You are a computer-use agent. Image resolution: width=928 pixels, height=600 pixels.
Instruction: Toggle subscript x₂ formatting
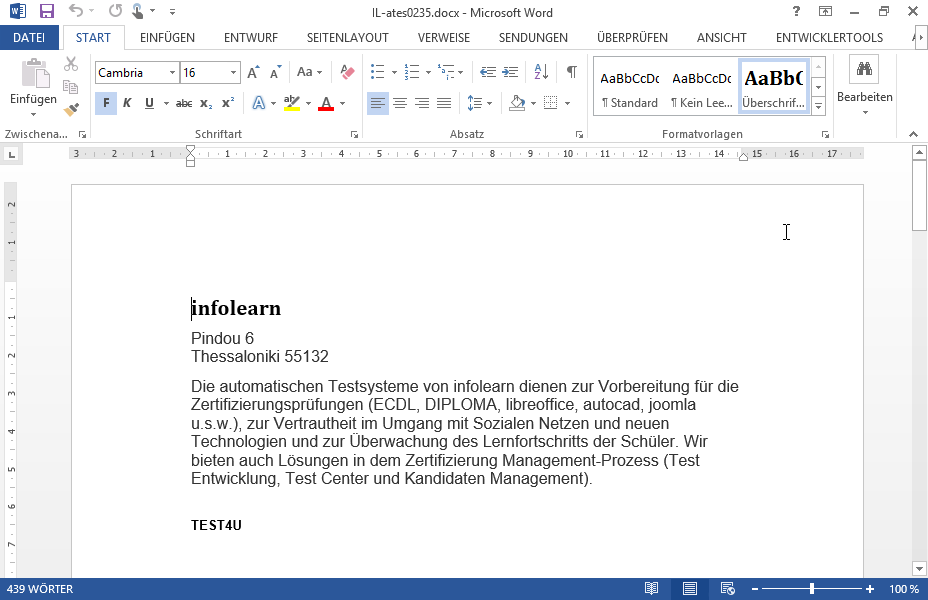tap(206, 104)
